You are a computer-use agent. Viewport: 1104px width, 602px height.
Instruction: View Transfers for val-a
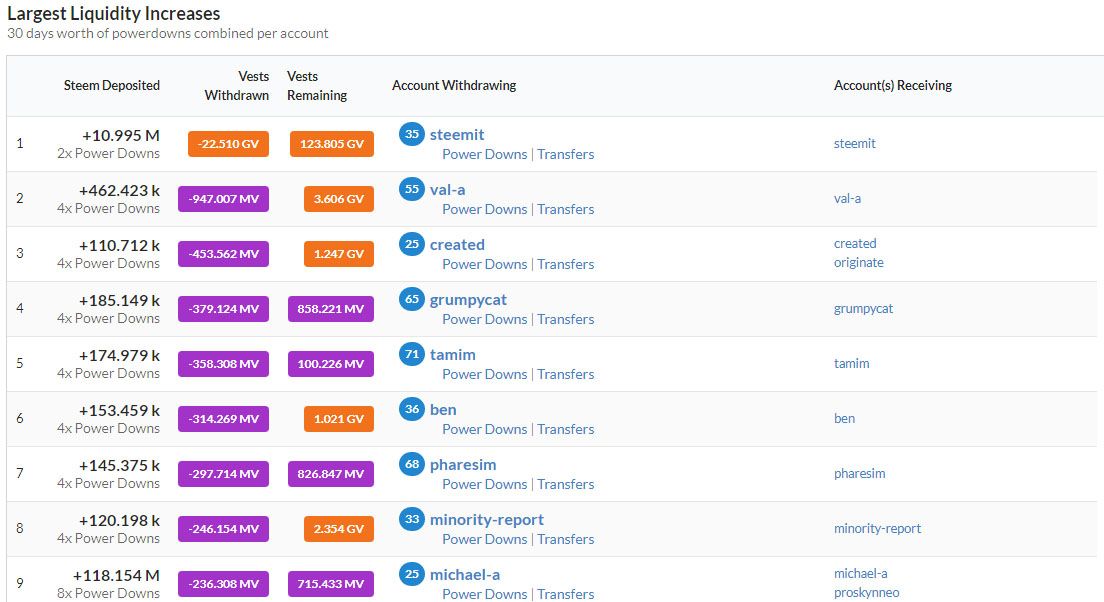coord(565,209)
